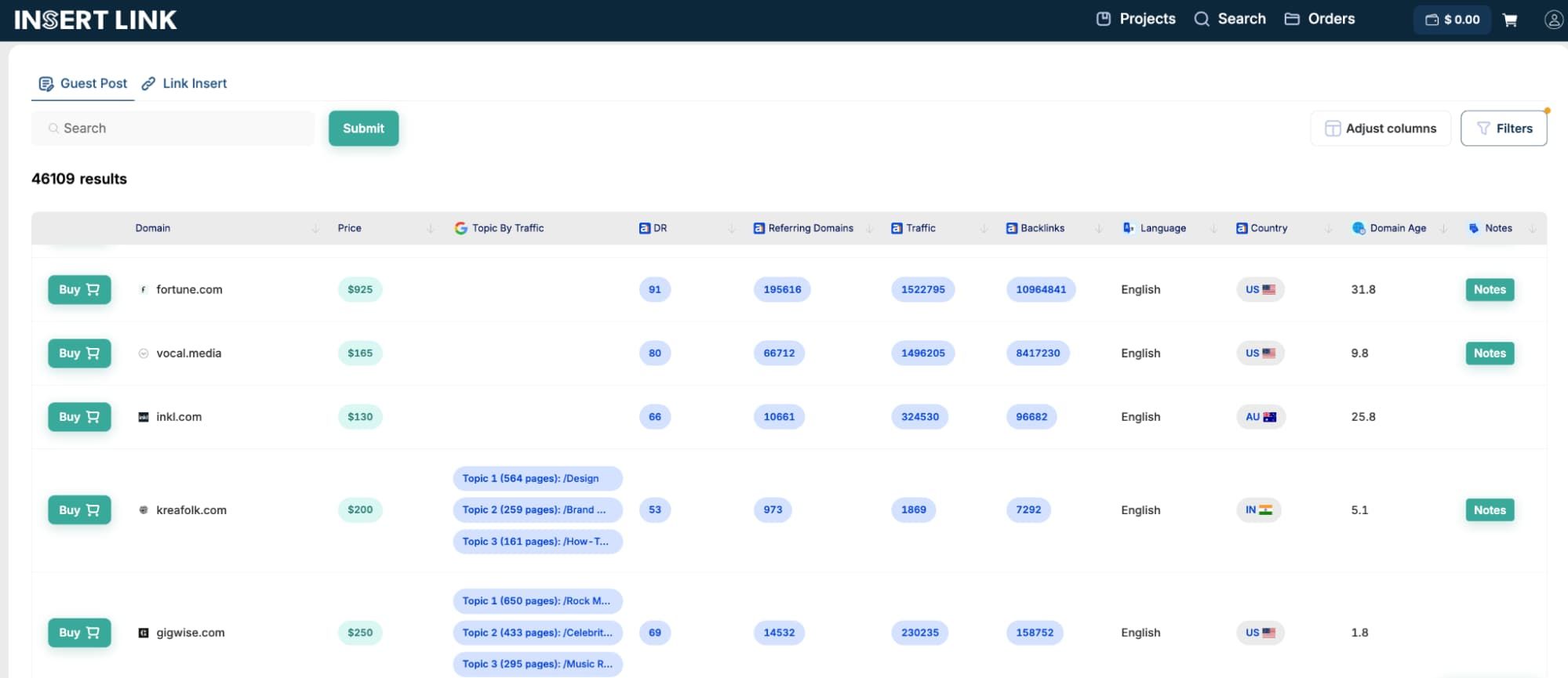This screenshot has width=1568, height=678.
Task: Click Ahrefs icon beside DR header
Action: [x=645, y=228]
